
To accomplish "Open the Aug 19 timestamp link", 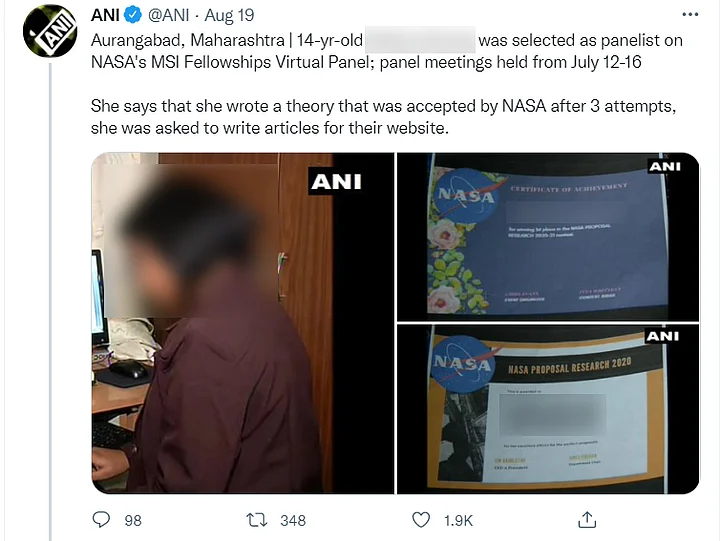I will coord(229,15).
